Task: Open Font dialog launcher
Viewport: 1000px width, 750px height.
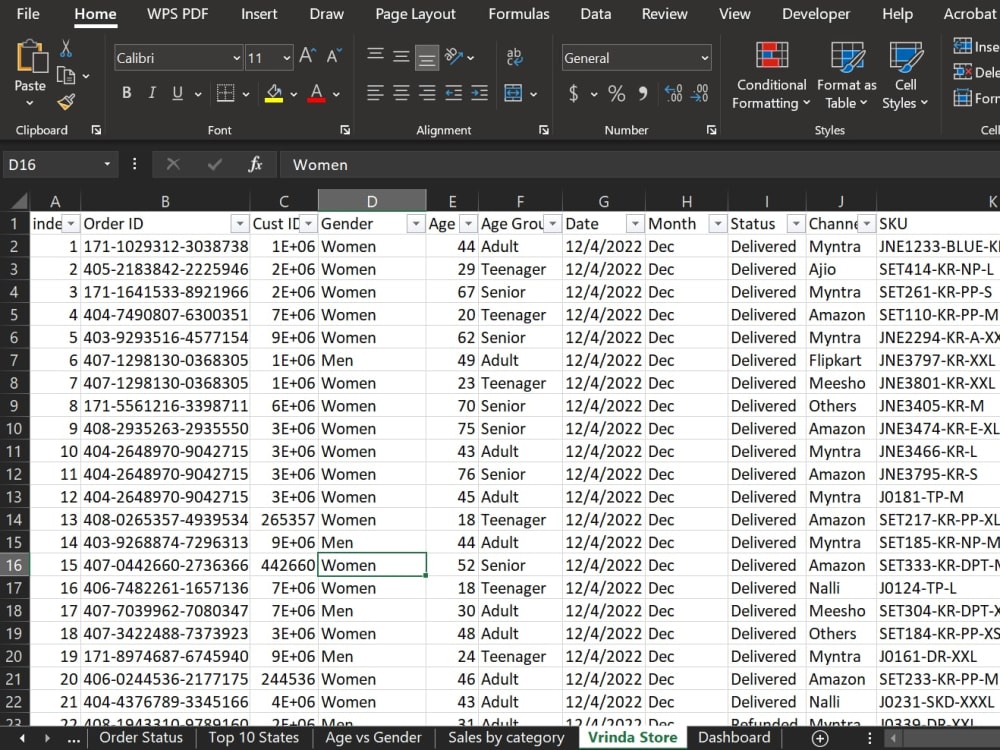Action: [345, 130]
